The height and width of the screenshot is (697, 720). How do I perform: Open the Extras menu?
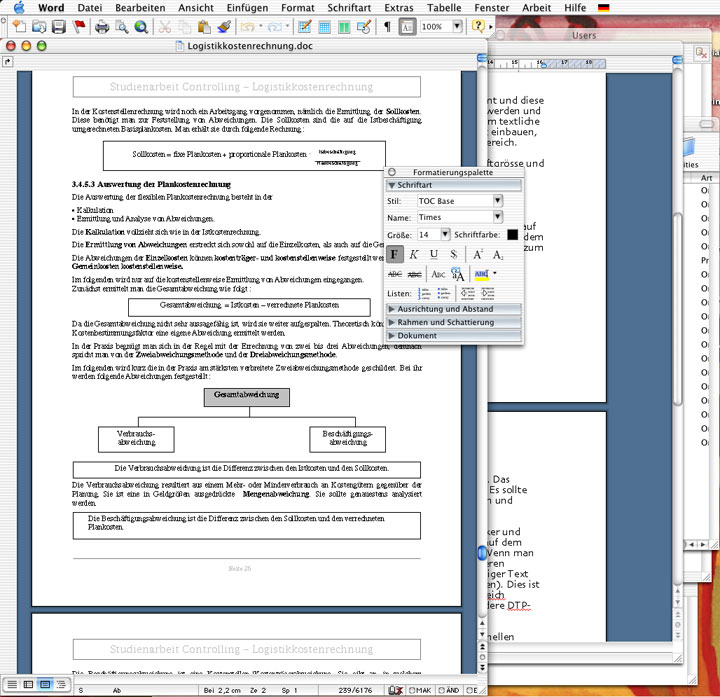[399, 7]
